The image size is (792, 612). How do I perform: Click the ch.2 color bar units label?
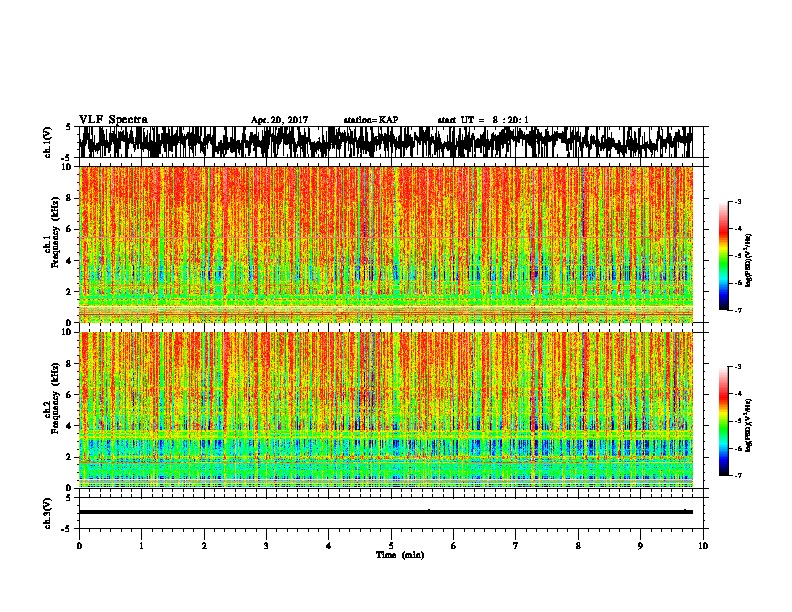(749, 425)
